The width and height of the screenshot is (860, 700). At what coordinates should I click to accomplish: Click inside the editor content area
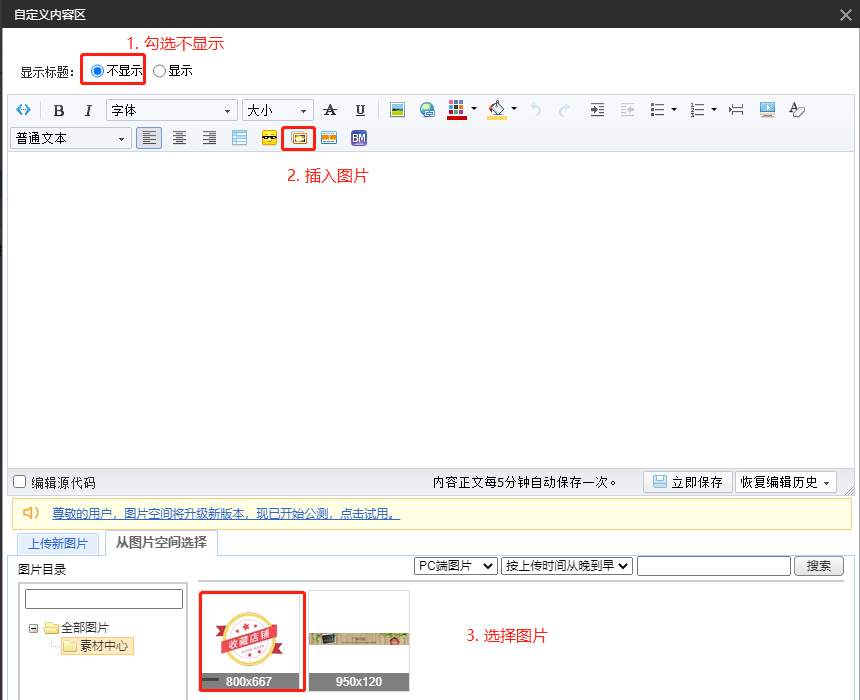click(431, 310)
